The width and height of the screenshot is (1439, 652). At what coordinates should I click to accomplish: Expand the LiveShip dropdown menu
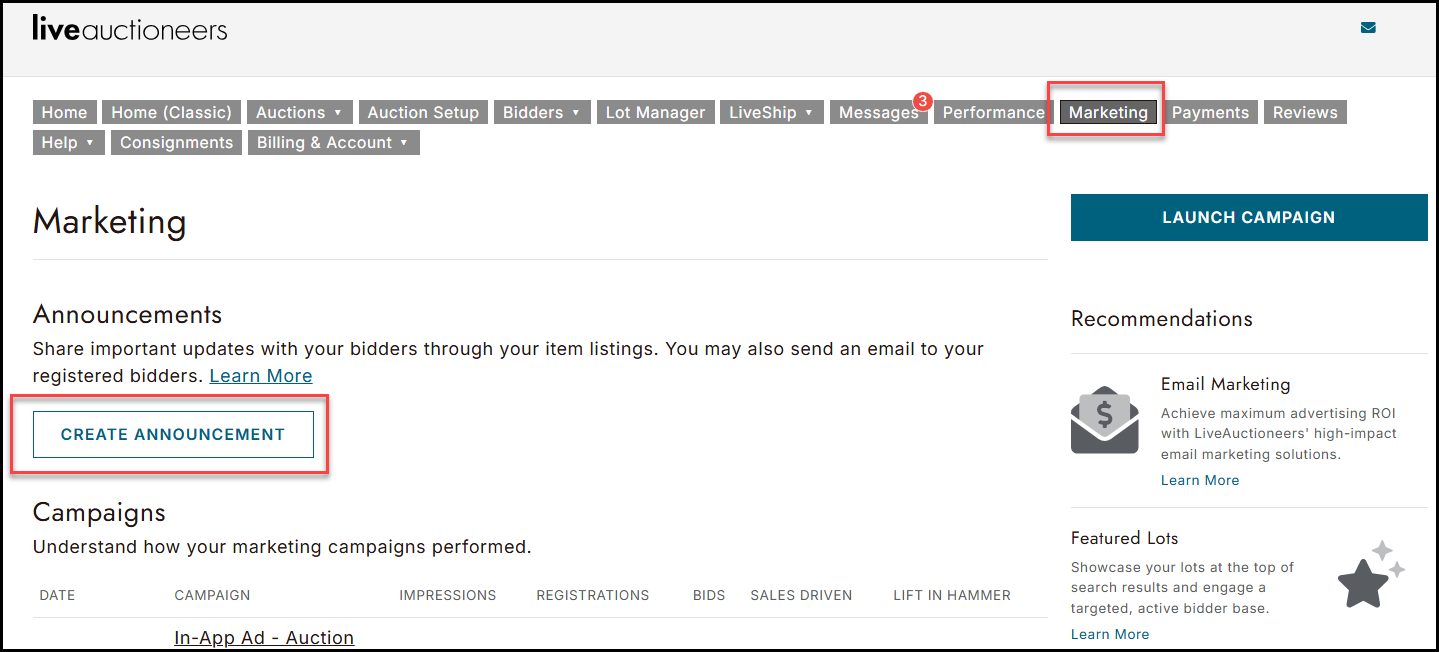pyautogui.click(x=772, y=112)
